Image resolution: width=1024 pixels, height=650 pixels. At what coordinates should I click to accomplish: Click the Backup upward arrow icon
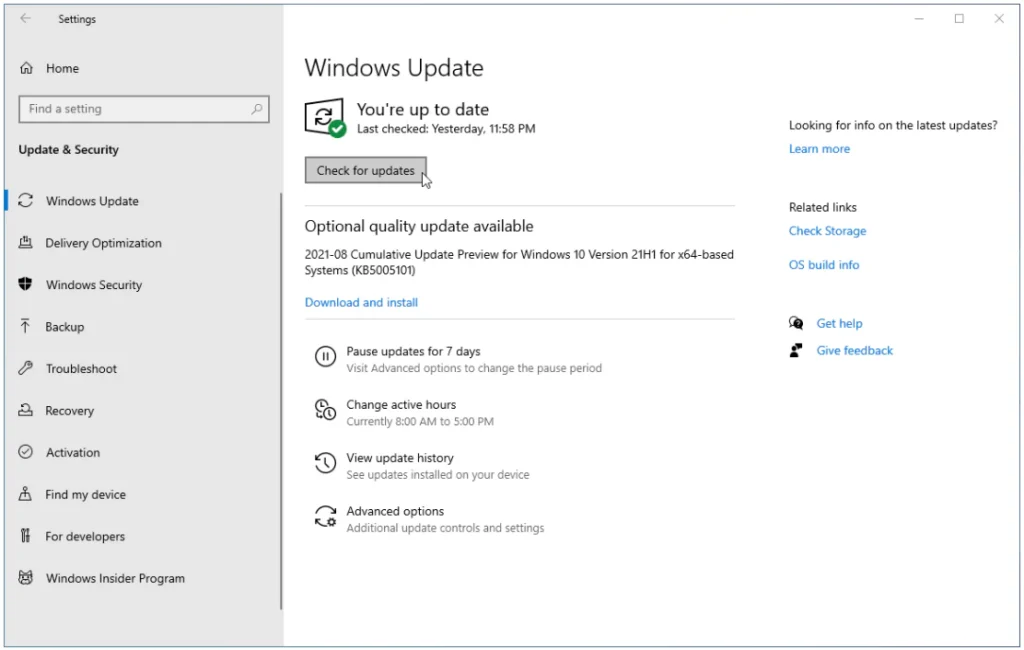(25, 326)
